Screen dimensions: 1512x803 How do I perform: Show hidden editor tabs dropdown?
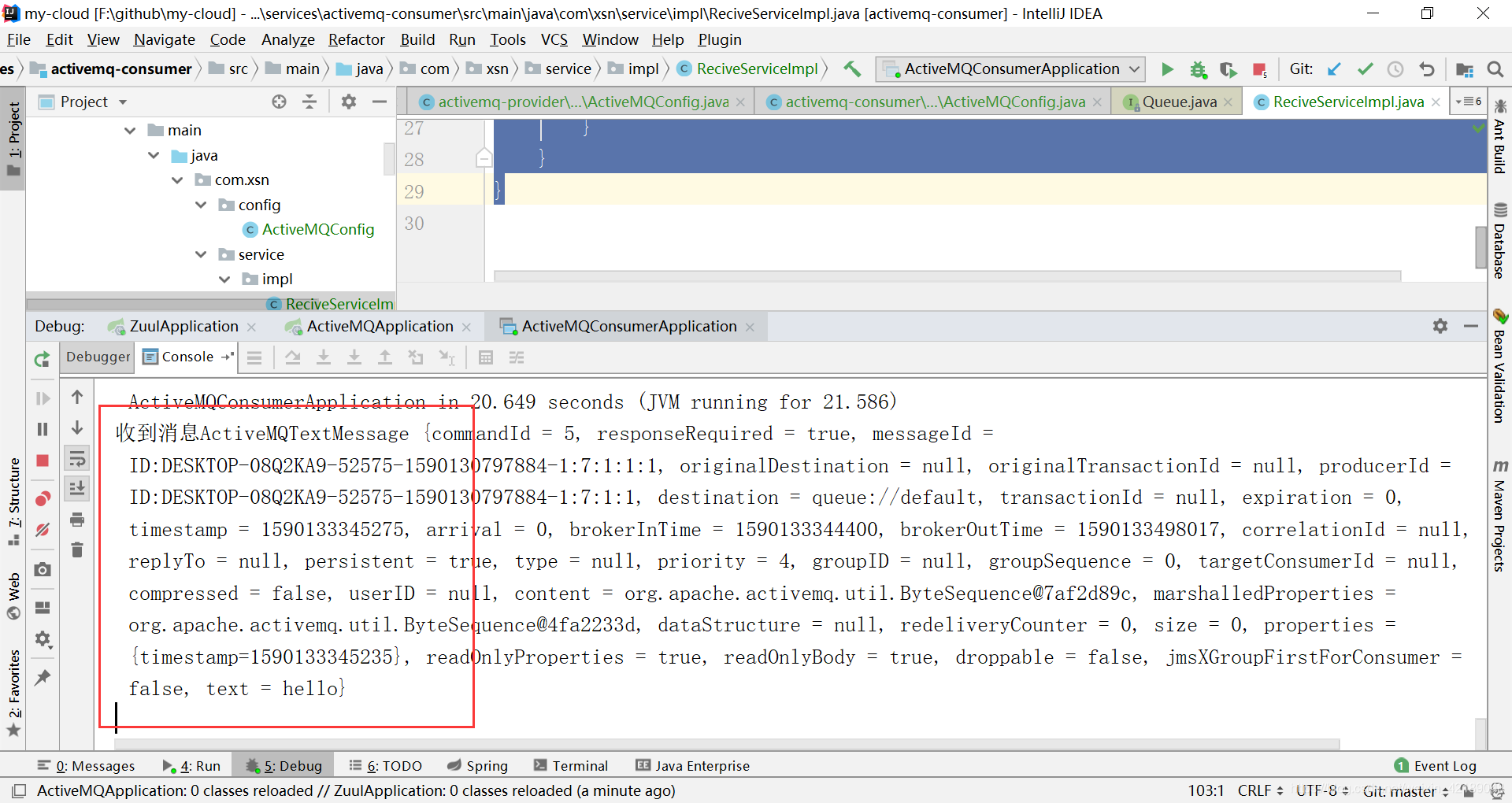pyautogui.click(x=1469, y=102)
